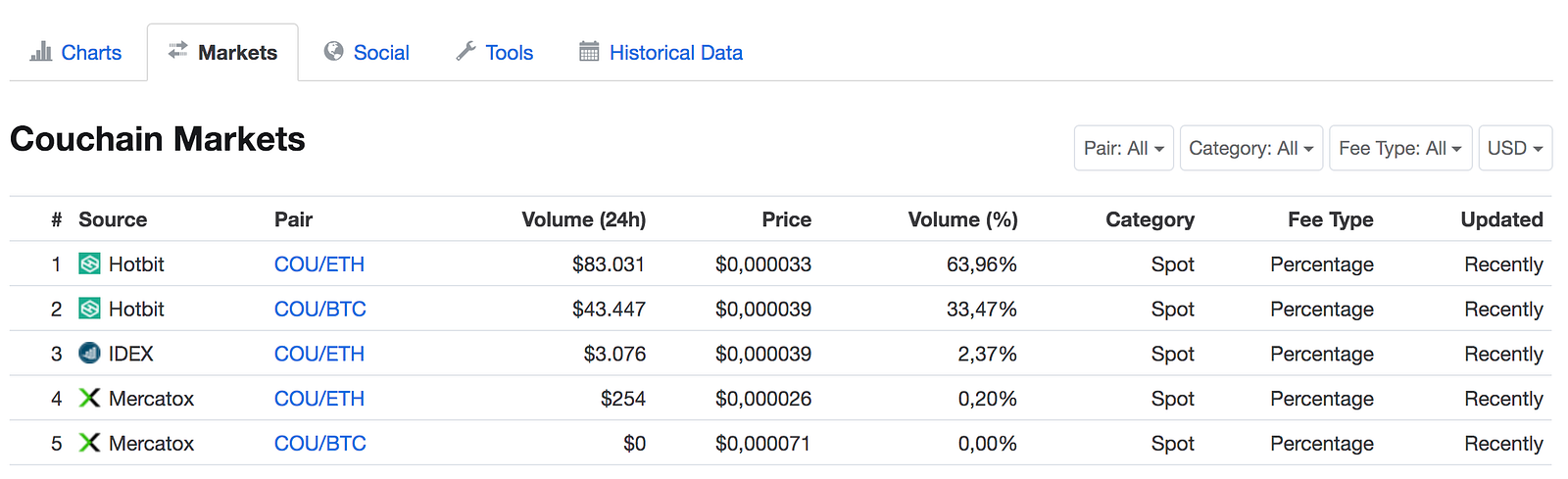The image size is (1568, 479).
Task: Click the Hotbit logo in row 2
Action: [x=89, y=310]
